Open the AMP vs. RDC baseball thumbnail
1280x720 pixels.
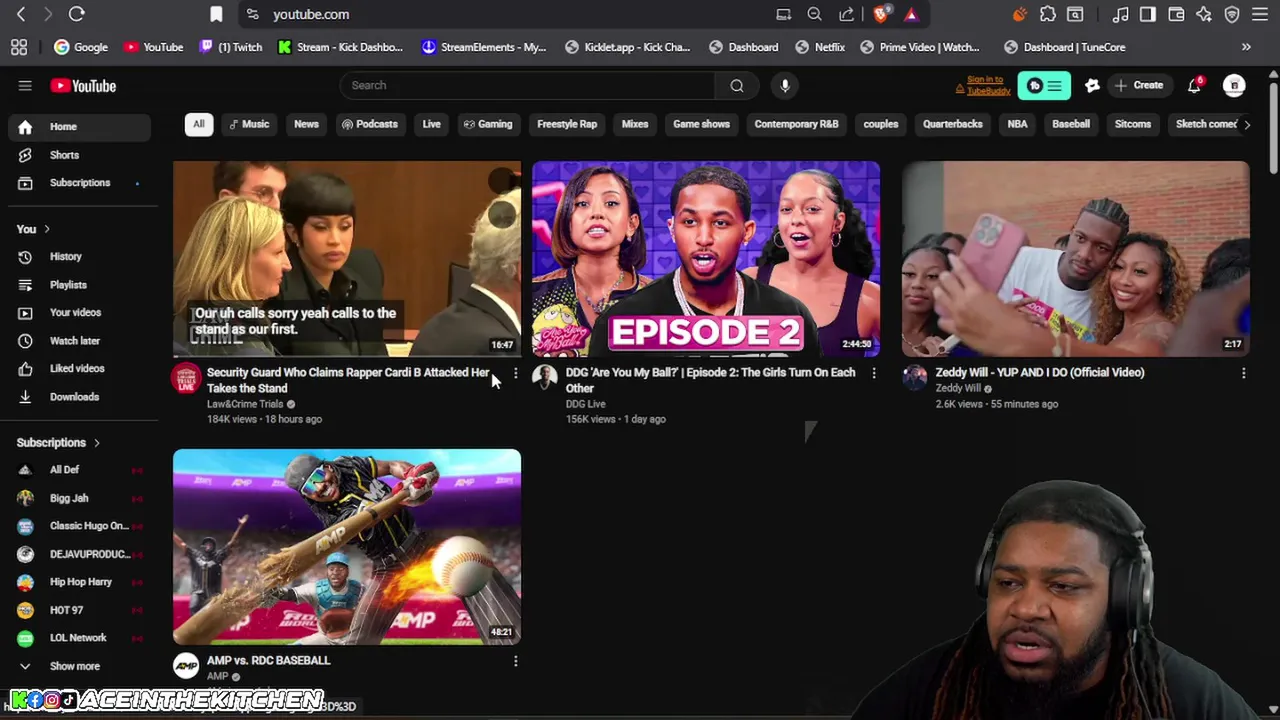coord(347,547)
